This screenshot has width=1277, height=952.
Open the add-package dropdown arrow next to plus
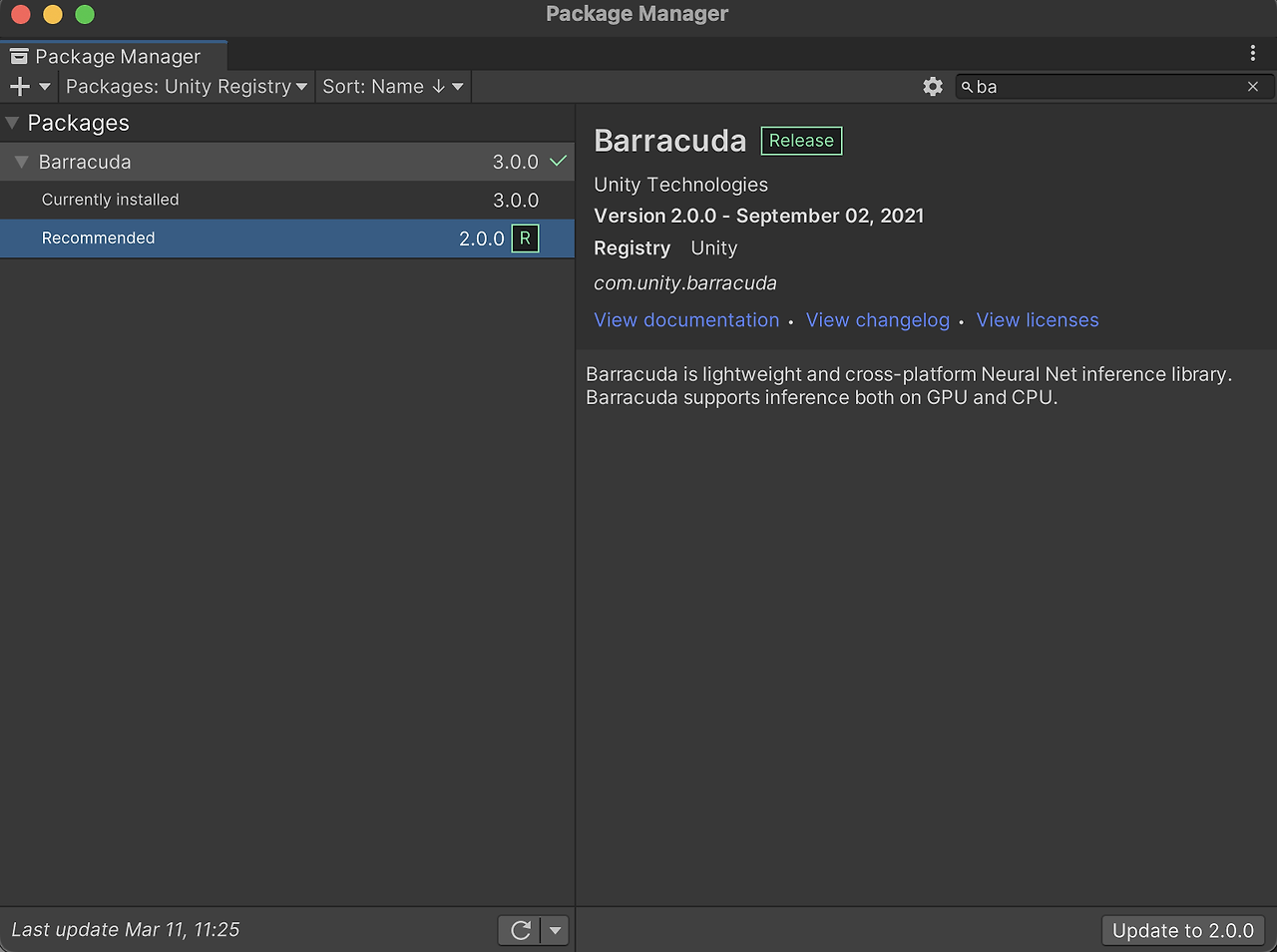[45, 87]
